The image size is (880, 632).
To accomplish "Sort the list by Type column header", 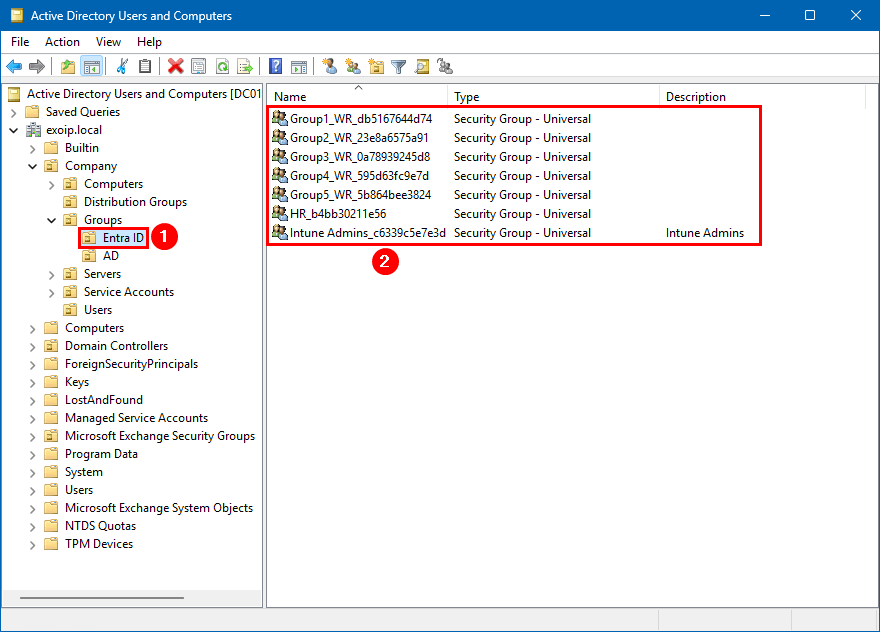I will tap(555, 97).
